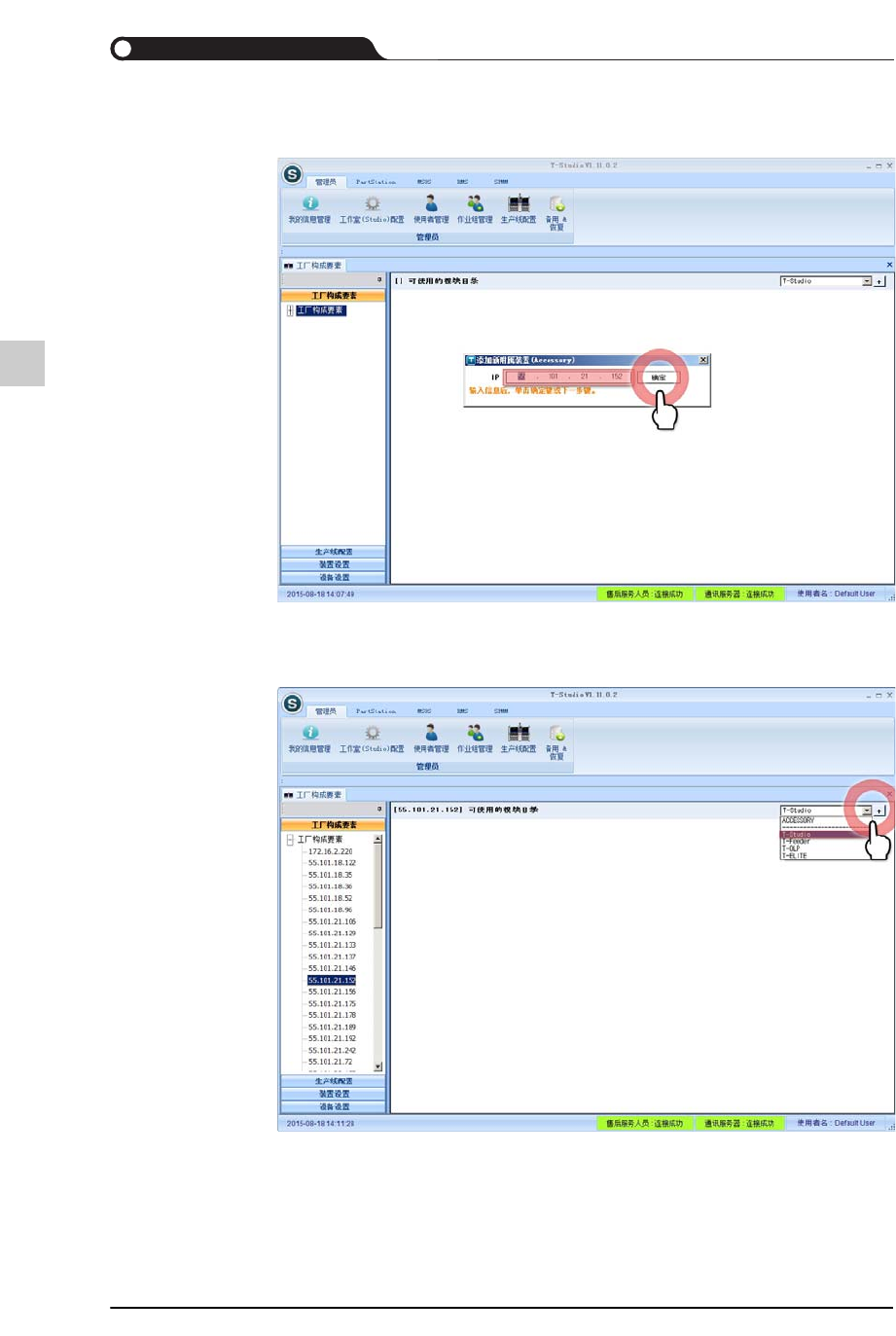Select tree item 55.101.21.133
This screenshot has height=1336, width=896.
pos(332,945)
